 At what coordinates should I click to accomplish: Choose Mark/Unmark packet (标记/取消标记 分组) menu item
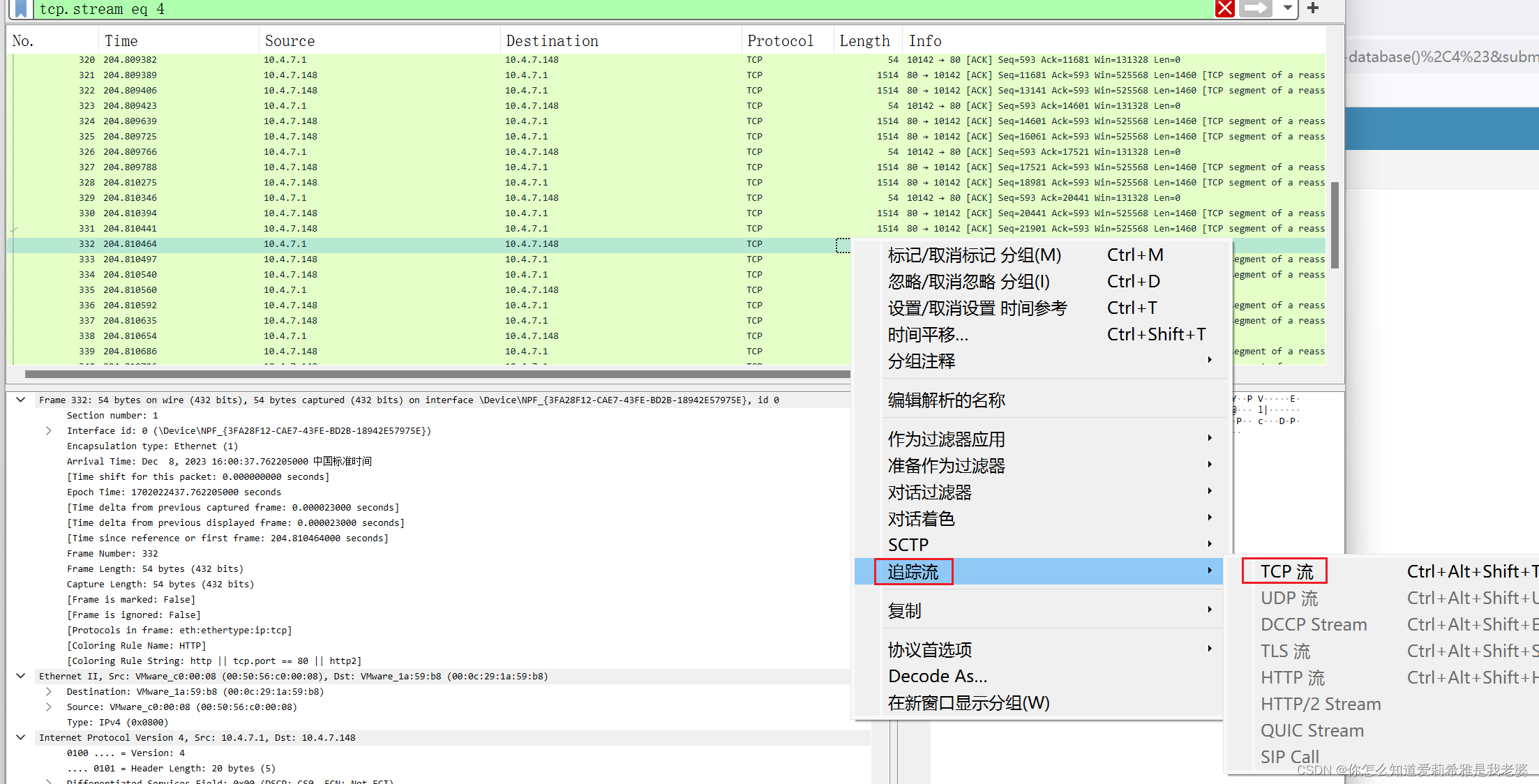click(x=1039, y=255)
